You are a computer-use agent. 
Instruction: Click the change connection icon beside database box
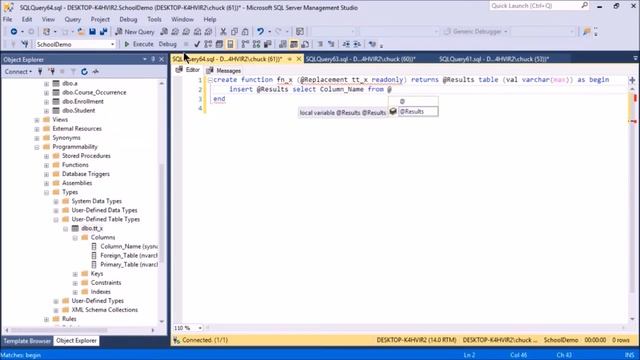click(x=25, y=44)
